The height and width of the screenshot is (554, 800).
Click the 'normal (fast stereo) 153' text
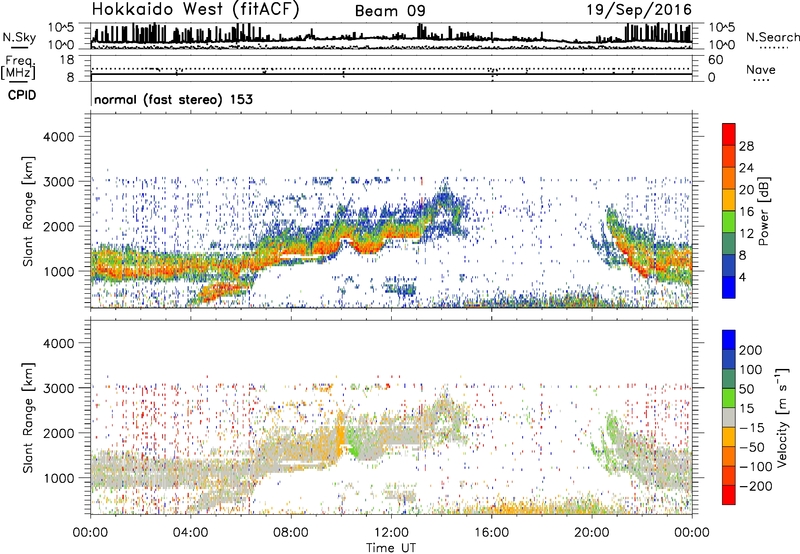173,99
